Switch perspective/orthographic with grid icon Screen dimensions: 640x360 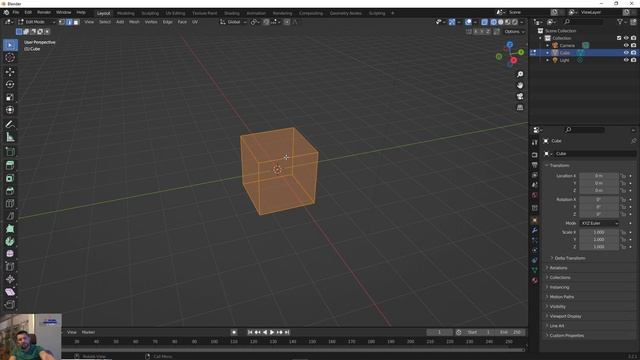click(x=520, y=107)
